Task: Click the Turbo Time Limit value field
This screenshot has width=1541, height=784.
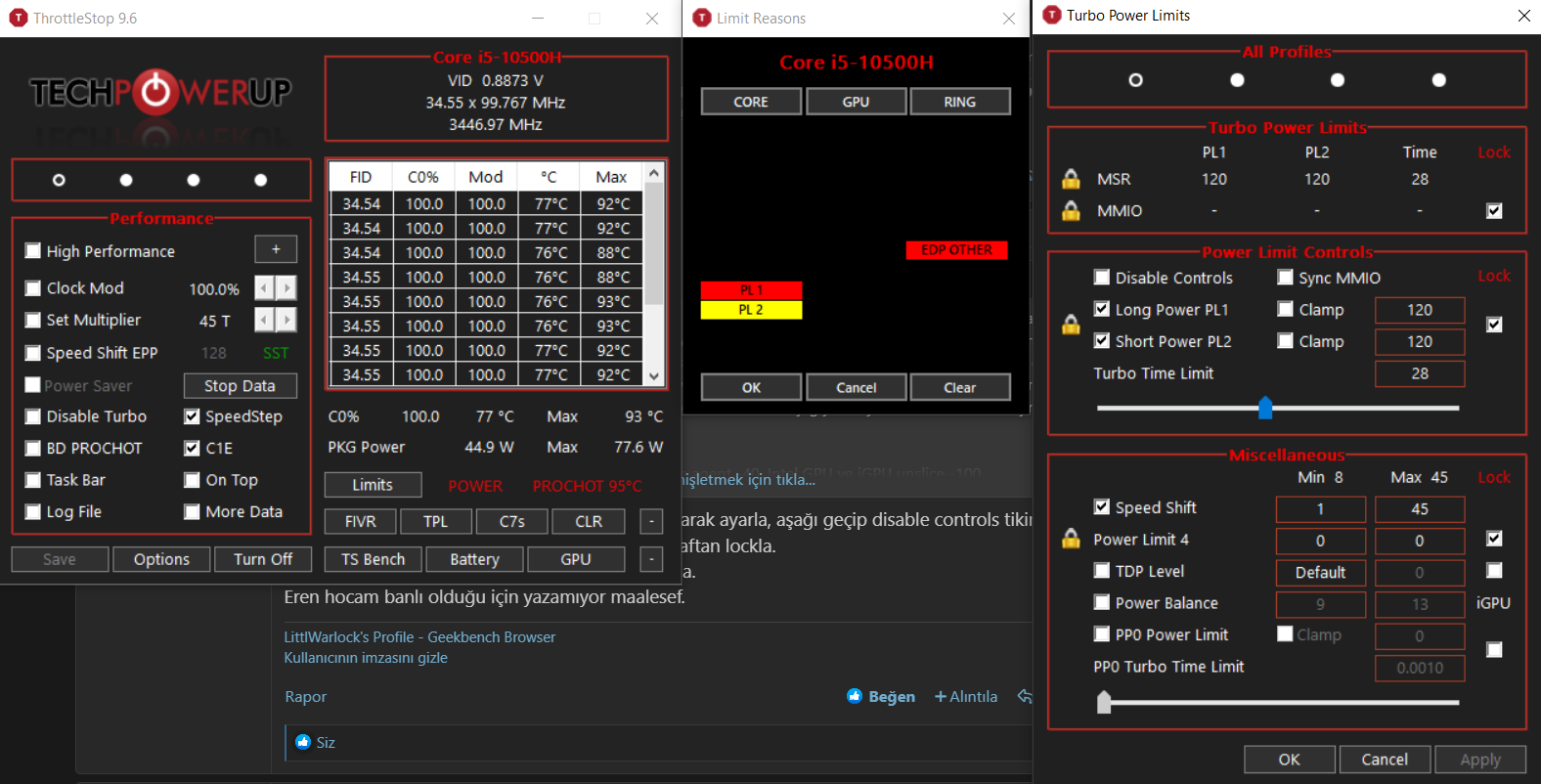Action: pyautogui.click(x=1420, y=373)
